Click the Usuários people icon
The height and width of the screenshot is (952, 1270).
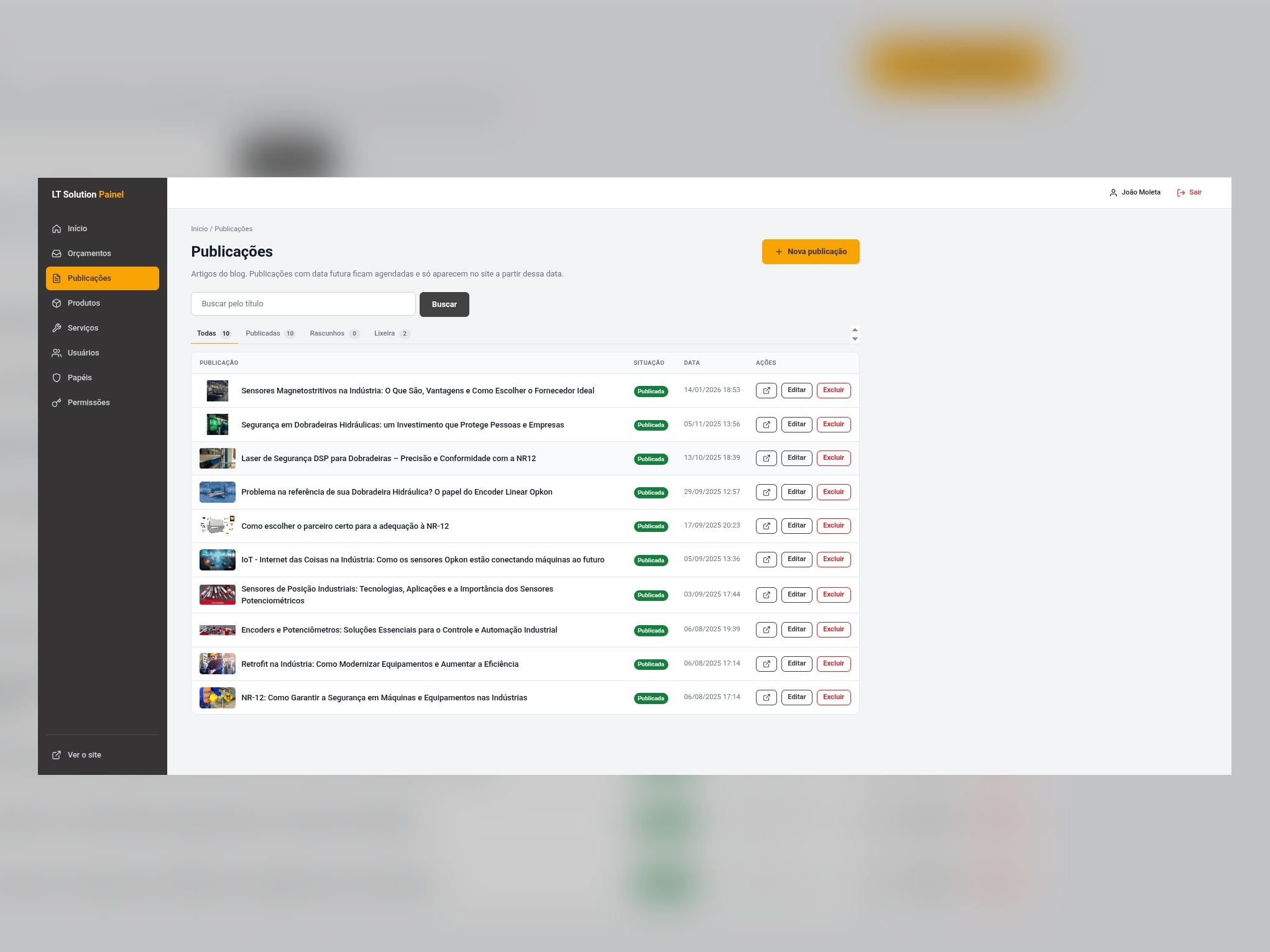coord(57,353)
